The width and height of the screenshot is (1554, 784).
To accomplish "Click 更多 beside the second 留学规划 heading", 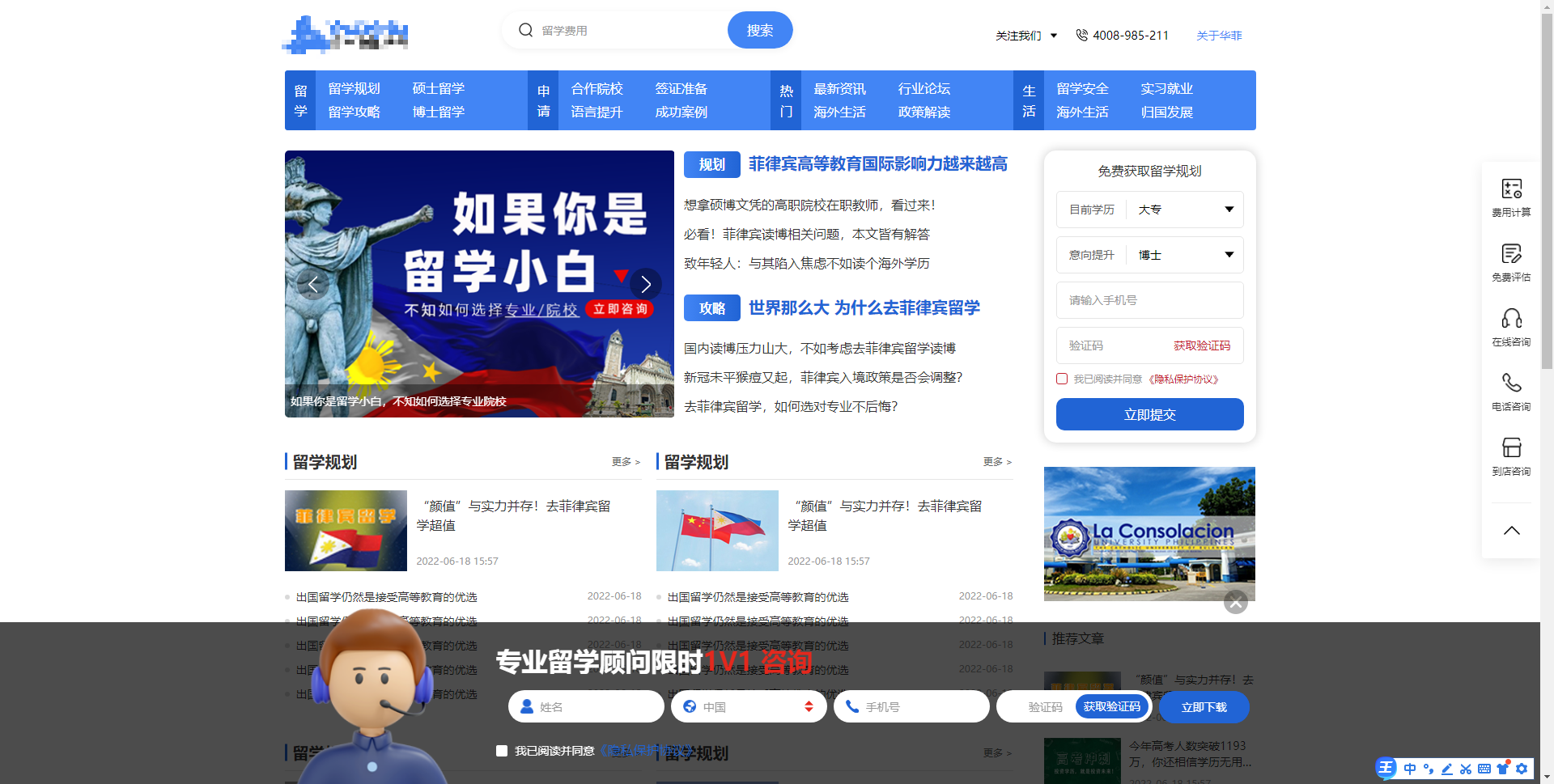I will [997, 462].
